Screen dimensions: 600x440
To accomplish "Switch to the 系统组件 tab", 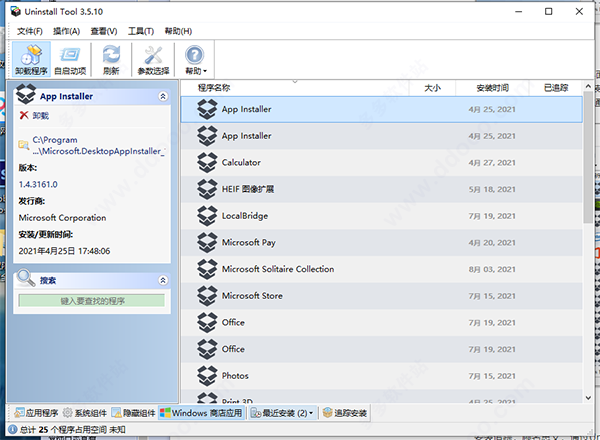I will 85,413.
